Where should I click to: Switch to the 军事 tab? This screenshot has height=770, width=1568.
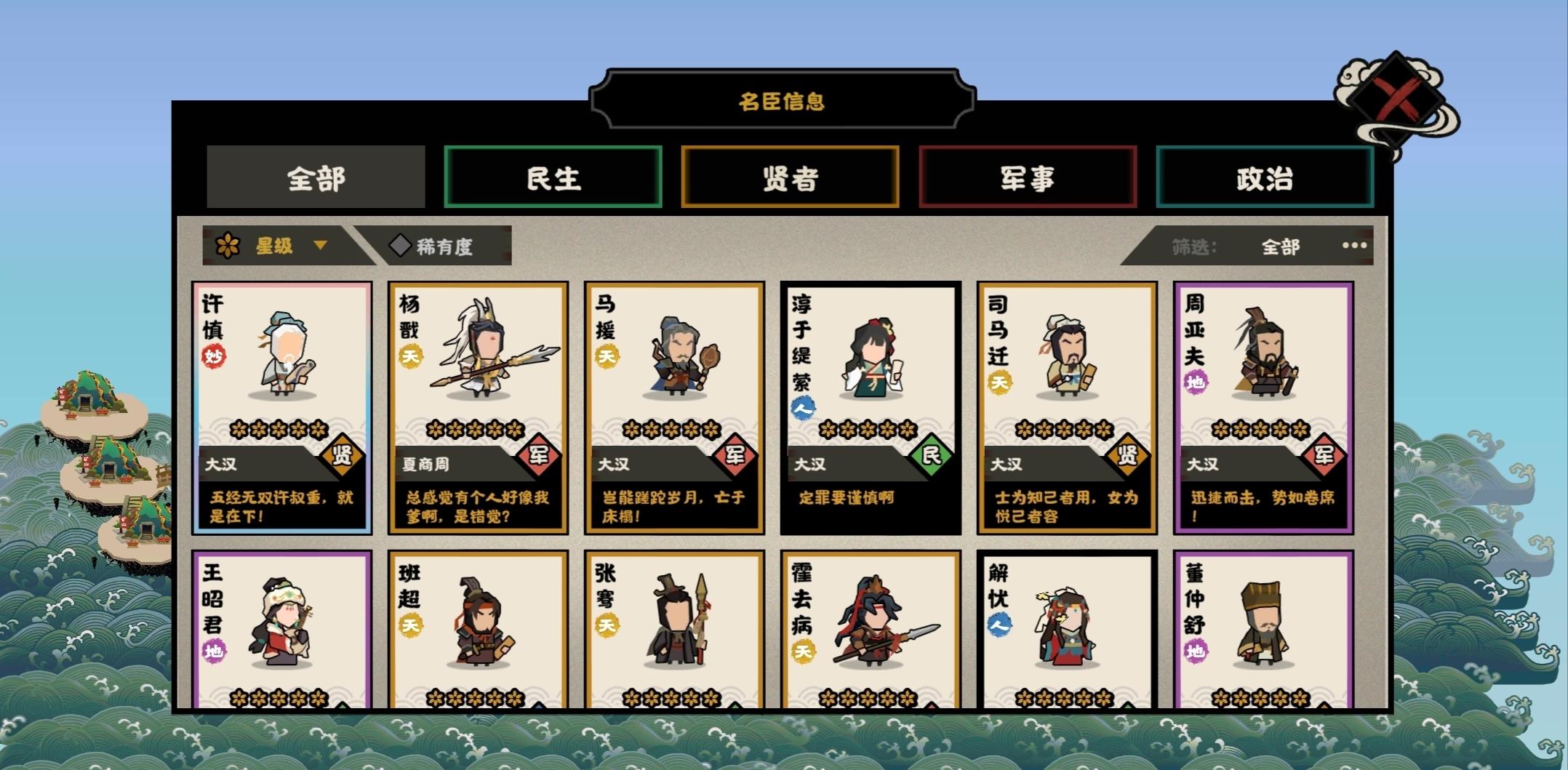coord(1028,177)
